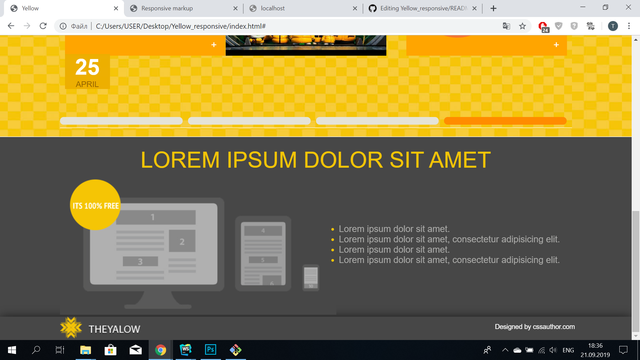
Task: Bookmark this page with the star icon
Action: (x=522, y=26)
